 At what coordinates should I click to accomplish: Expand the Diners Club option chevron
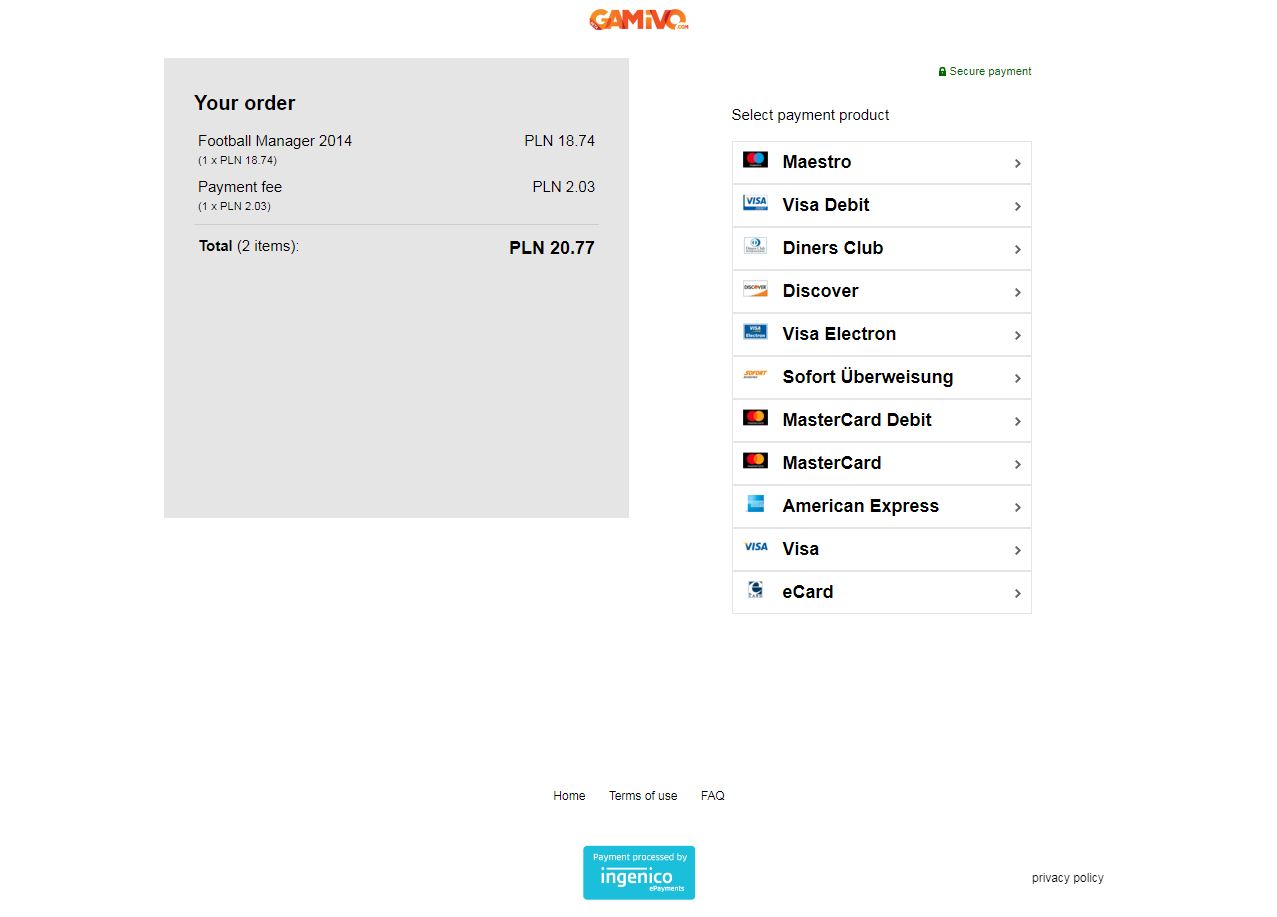[1017, 249]
